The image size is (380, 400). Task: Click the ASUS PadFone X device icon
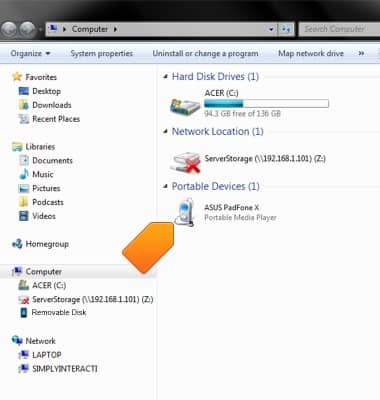click(185, 212)
